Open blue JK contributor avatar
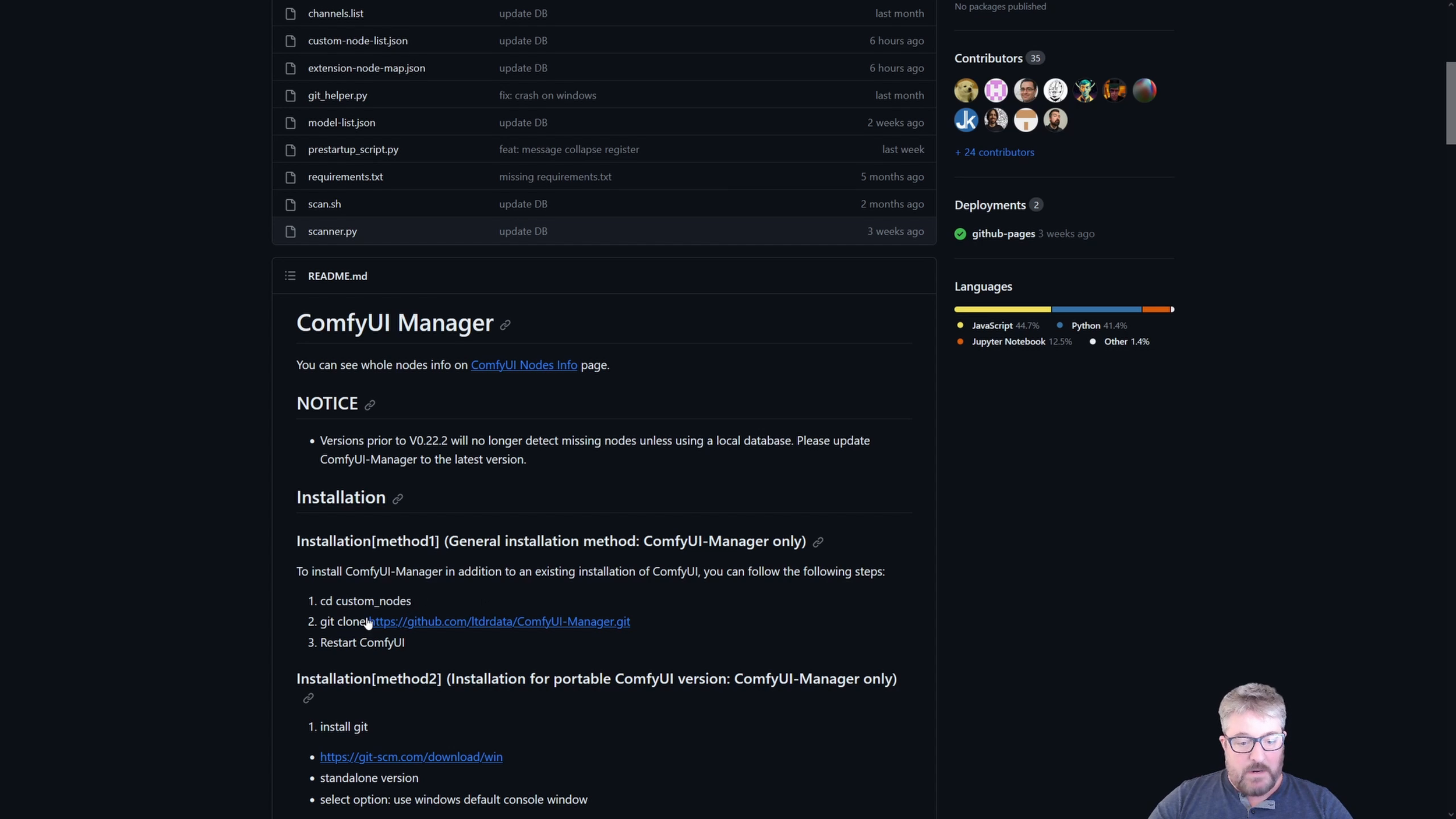The width and height of the screenshot is (1456, 819). coord(966,120)
